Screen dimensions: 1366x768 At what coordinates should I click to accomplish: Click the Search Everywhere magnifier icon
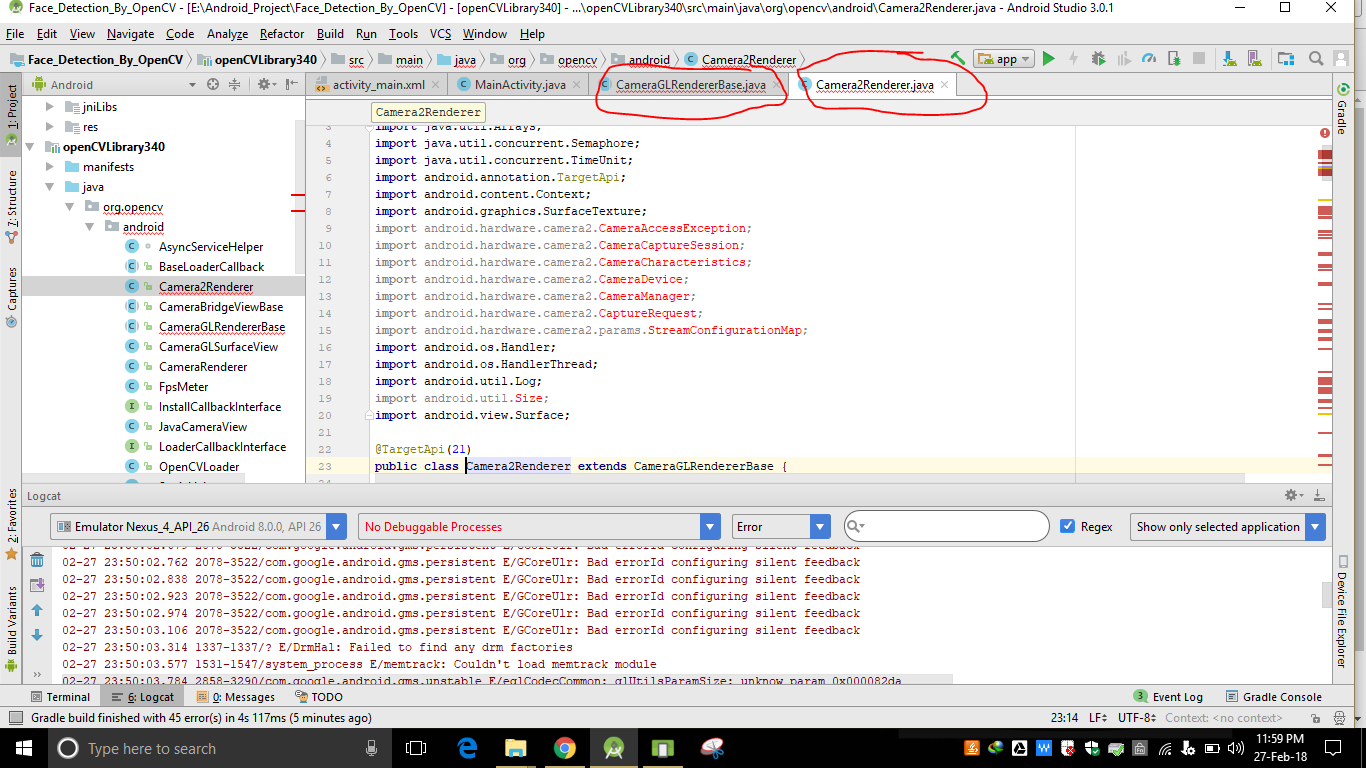pos(1316,59)
